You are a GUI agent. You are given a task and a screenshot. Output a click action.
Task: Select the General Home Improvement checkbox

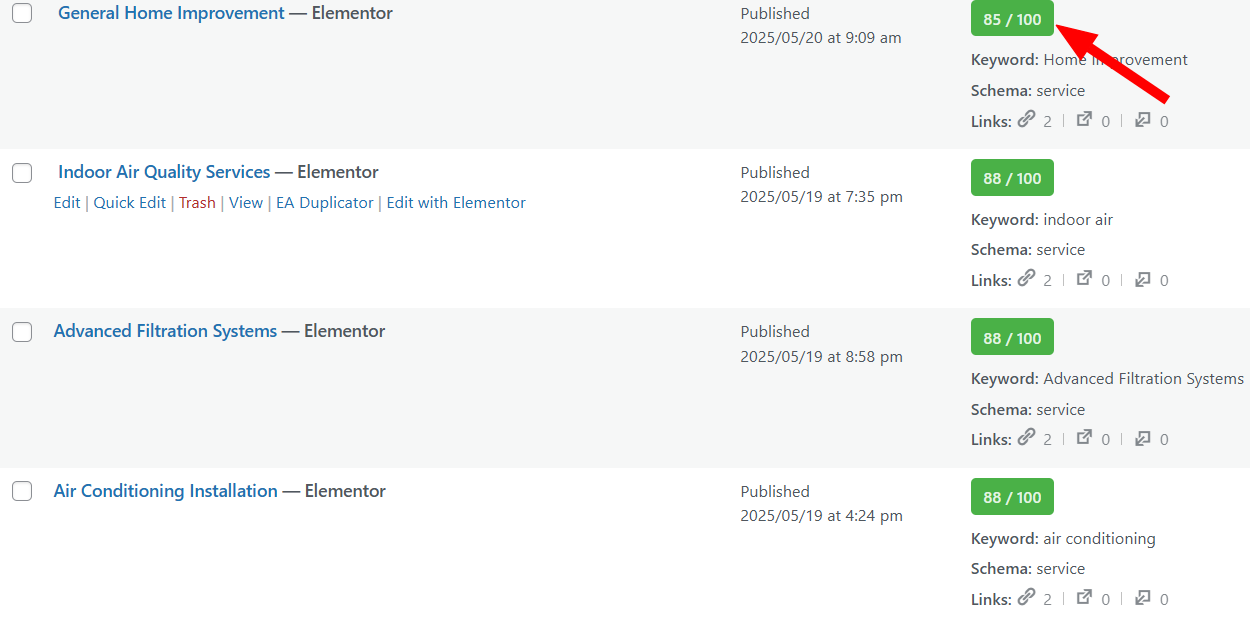coord(22,14)
